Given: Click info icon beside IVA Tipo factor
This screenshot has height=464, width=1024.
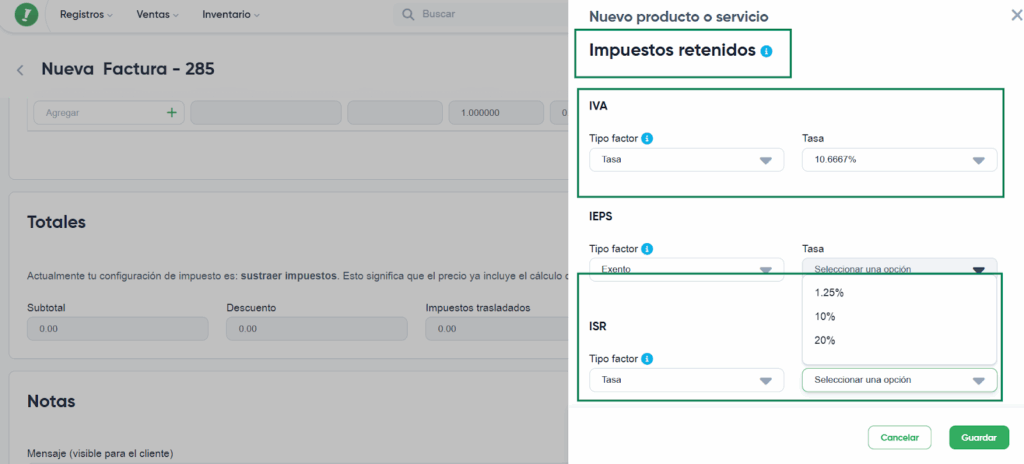Looking at the screenshot, I should click(x=647, y=138).
